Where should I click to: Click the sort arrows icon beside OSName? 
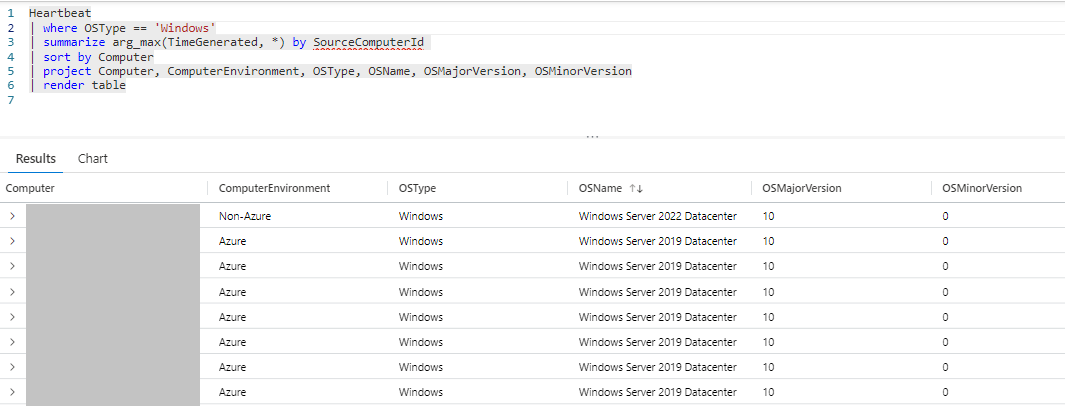coord(636,188)
